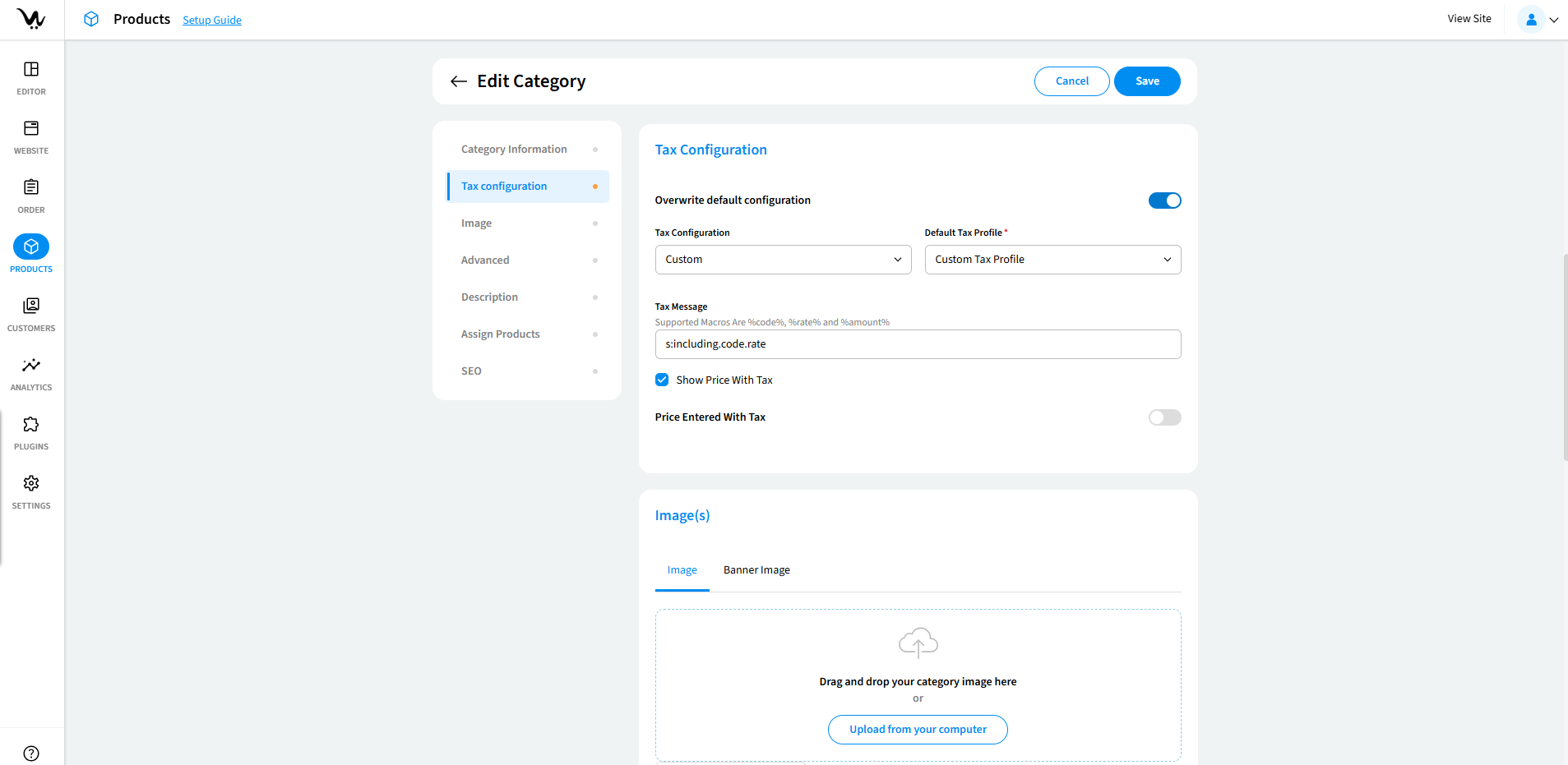Screen dimensions: 1568x765
Task: Open the user account menu dropdown
Action: [1538, 20]
